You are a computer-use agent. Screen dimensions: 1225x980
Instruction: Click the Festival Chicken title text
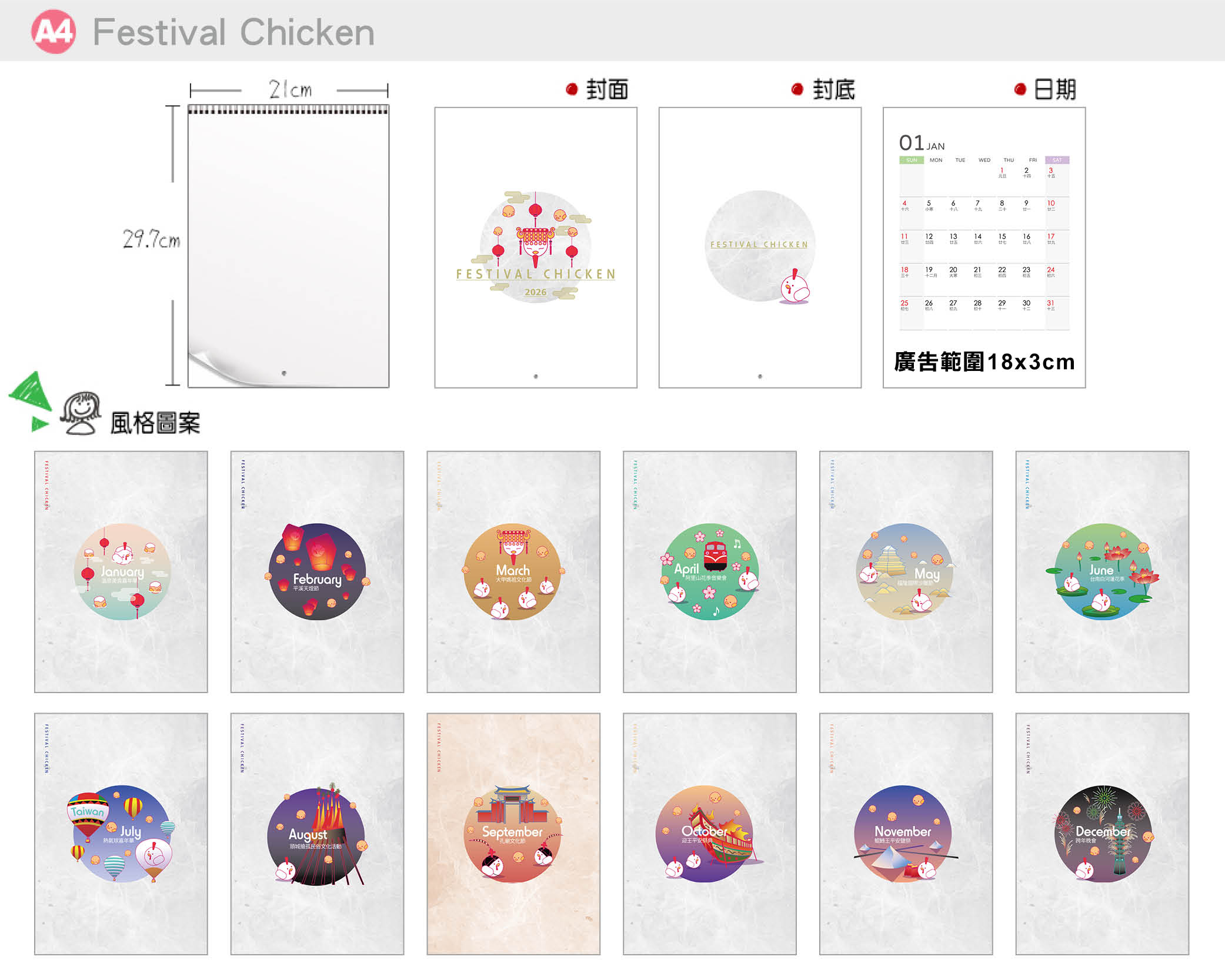coord(233,32)
